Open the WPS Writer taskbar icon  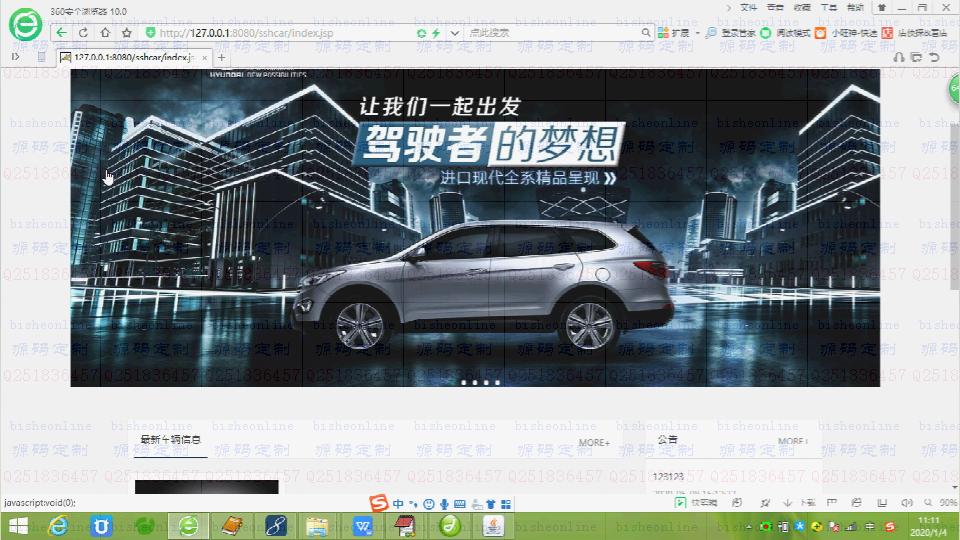[x=362, y=527]
